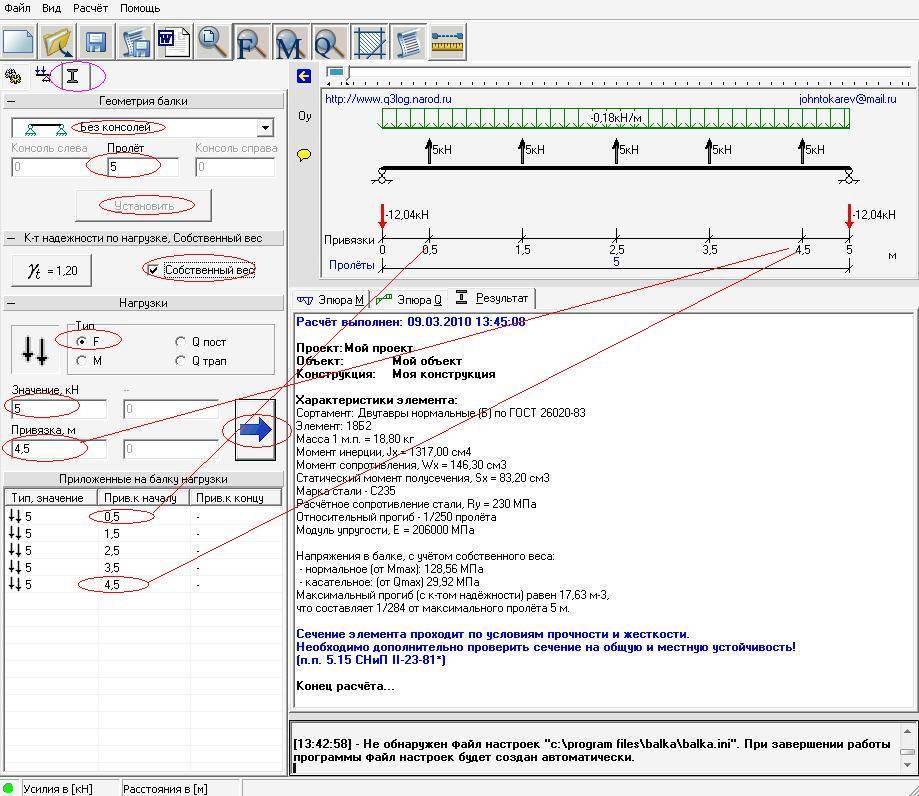This screenshot has height=796, width=919.
Task: Open the Без консолей beam type dropdown
Action: (266, 128)
